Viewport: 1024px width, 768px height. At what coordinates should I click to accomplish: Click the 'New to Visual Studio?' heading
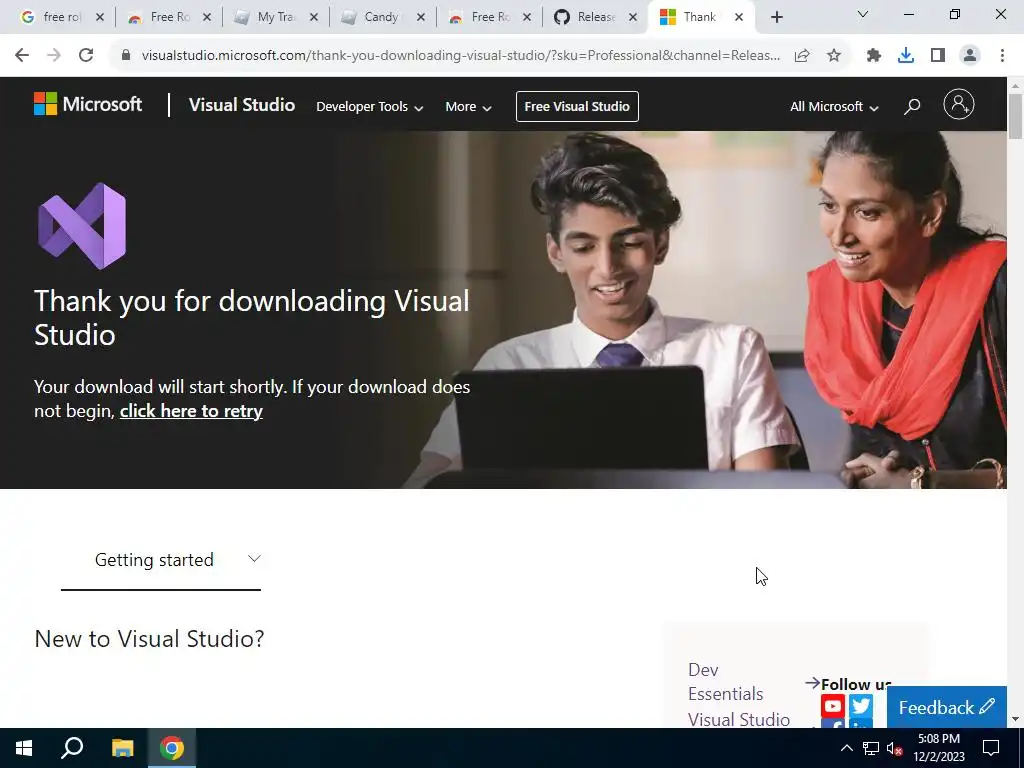pos(149,639)
